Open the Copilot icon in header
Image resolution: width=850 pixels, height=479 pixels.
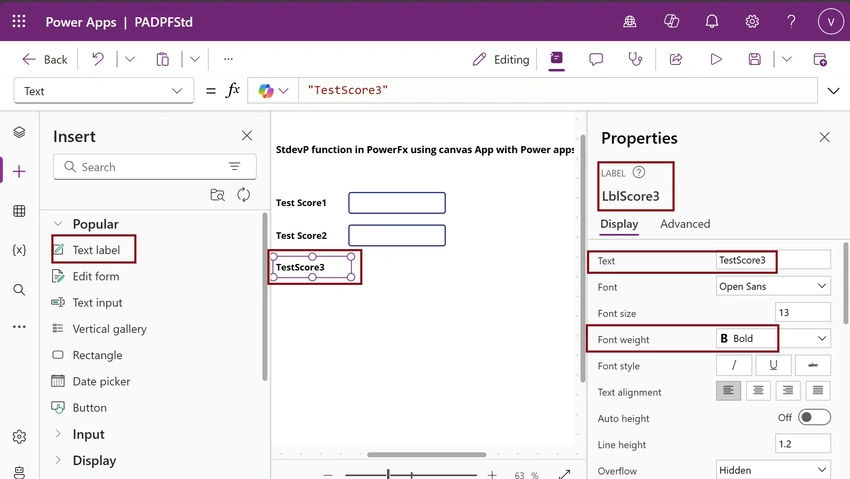[x=671, y=21]
